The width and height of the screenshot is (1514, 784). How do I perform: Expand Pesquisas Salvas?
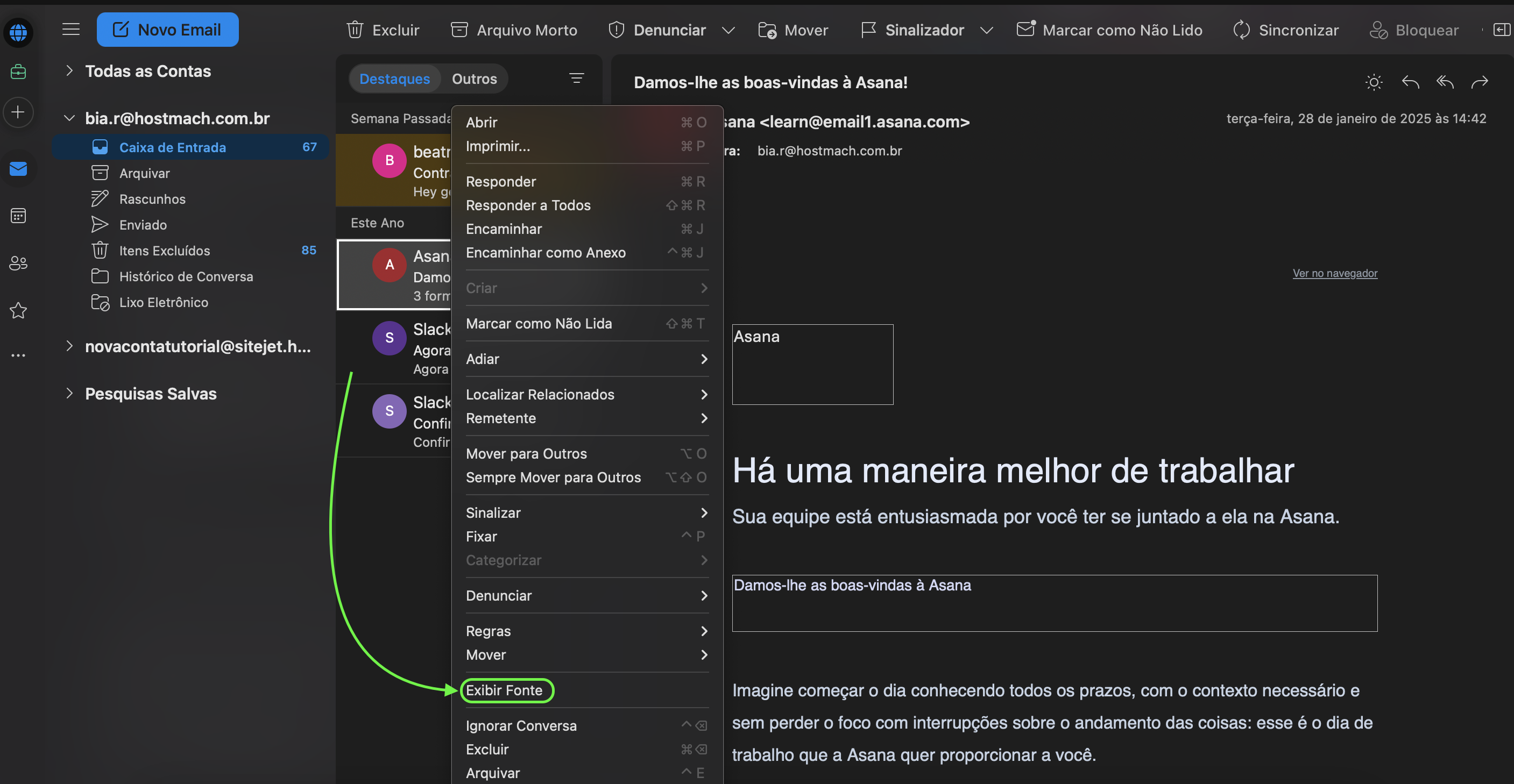click(x=69, y=394)
